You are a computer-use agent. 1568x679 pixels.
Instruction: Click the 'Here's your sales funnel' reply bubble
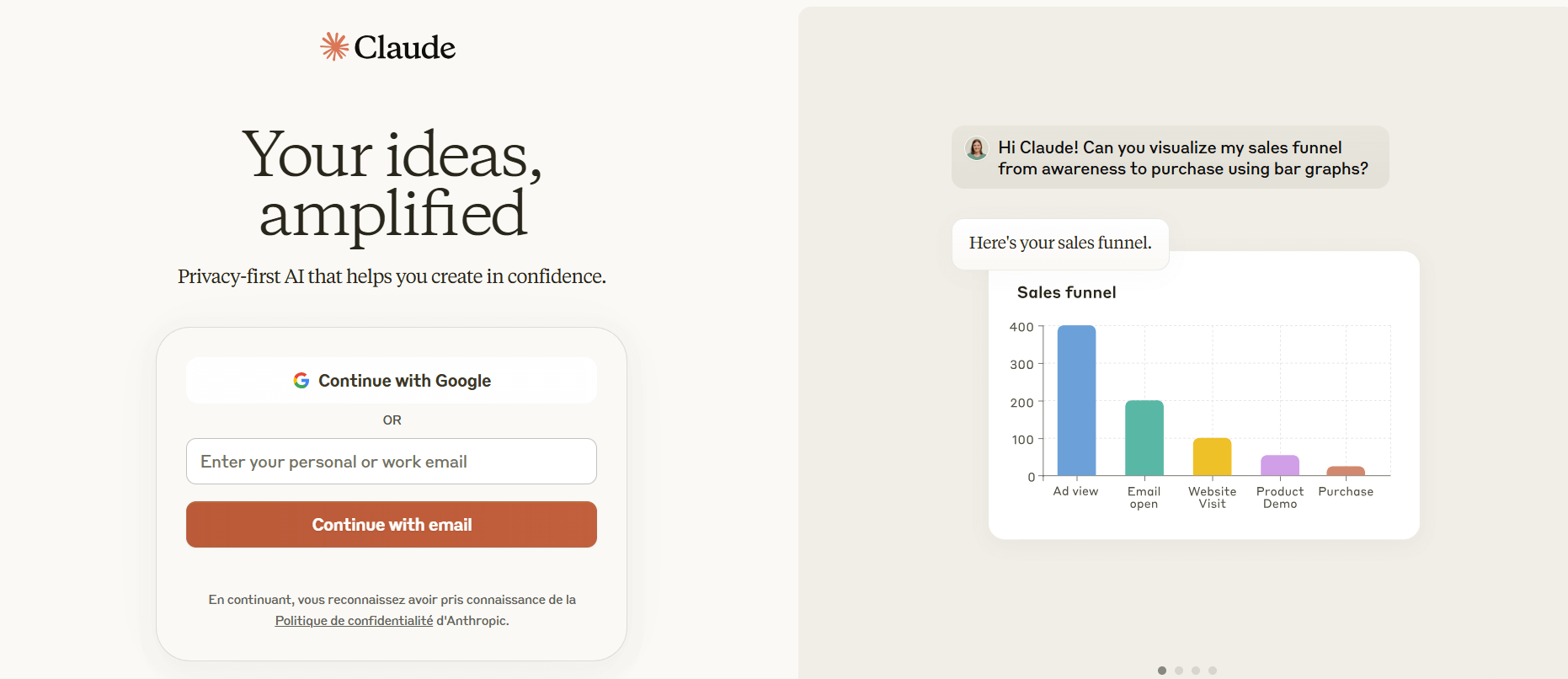[1060, 244]
